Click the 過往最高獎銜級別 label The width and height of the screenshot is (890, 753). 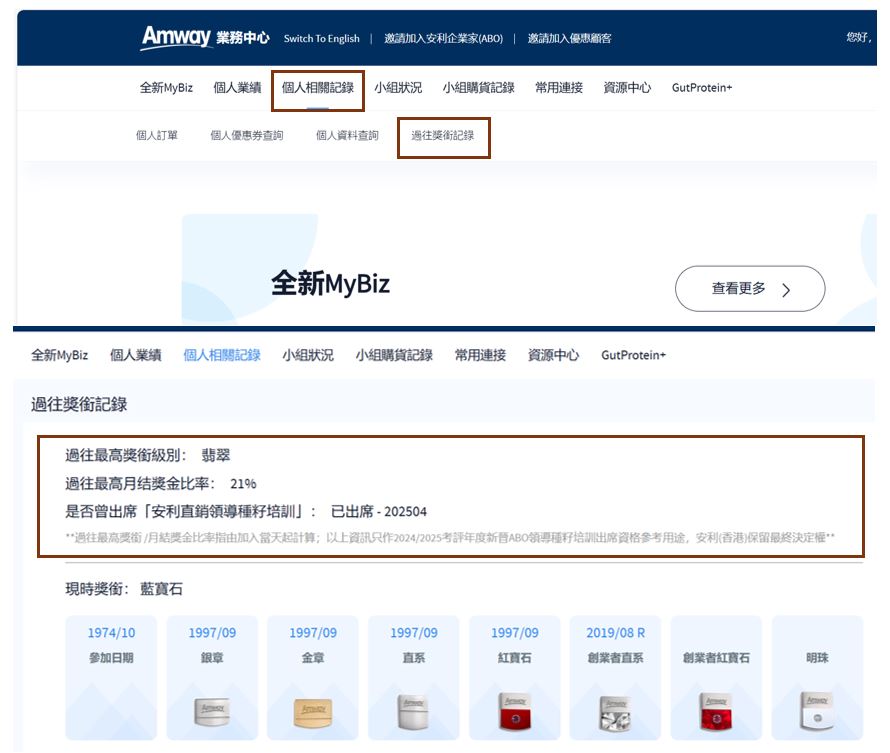pyautogui.click(x=125, y=456)
